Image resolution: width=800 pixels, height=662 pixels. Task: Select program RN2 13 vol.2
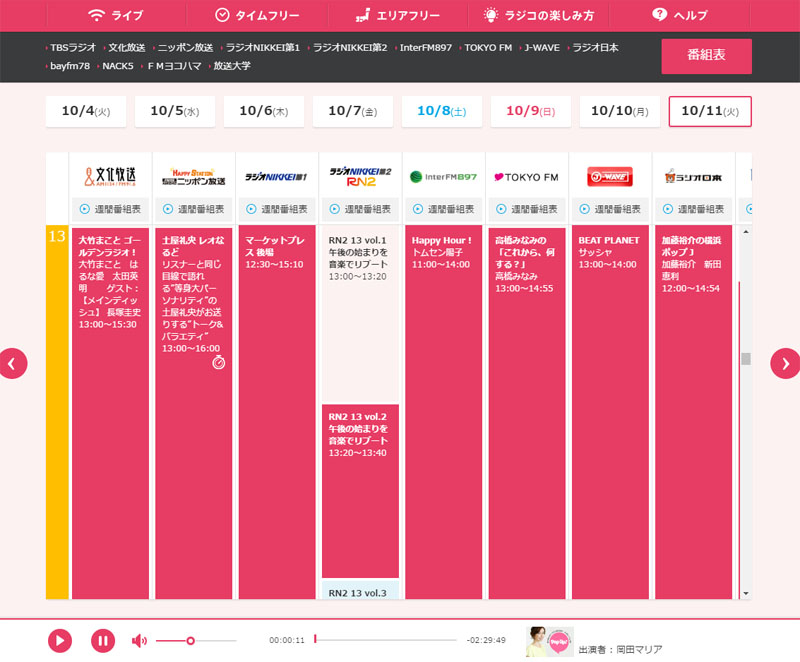click(x=360, y=491)
